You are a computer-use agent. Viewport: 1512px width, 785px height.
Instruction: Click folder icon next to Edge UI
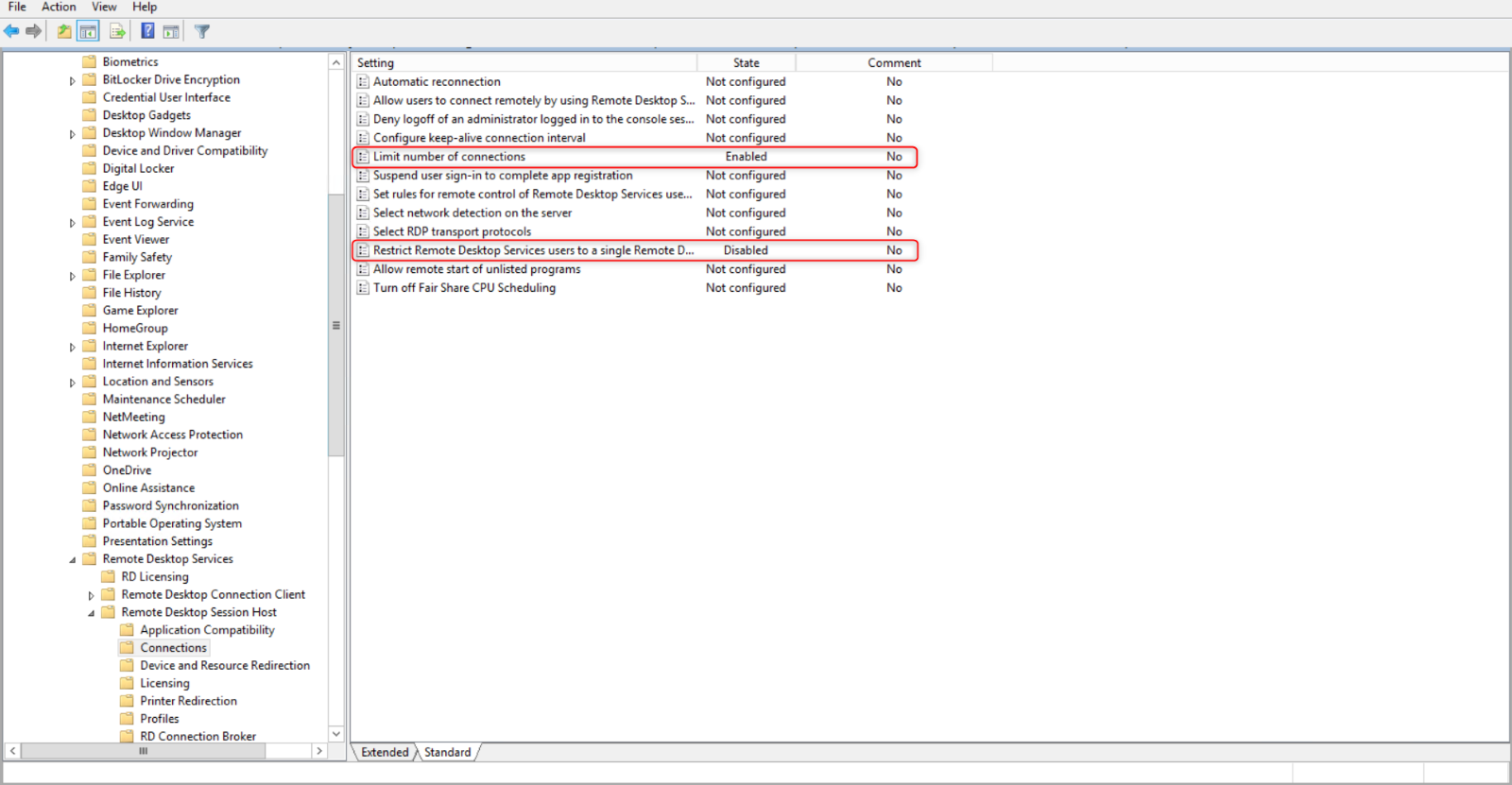point(90,186)
